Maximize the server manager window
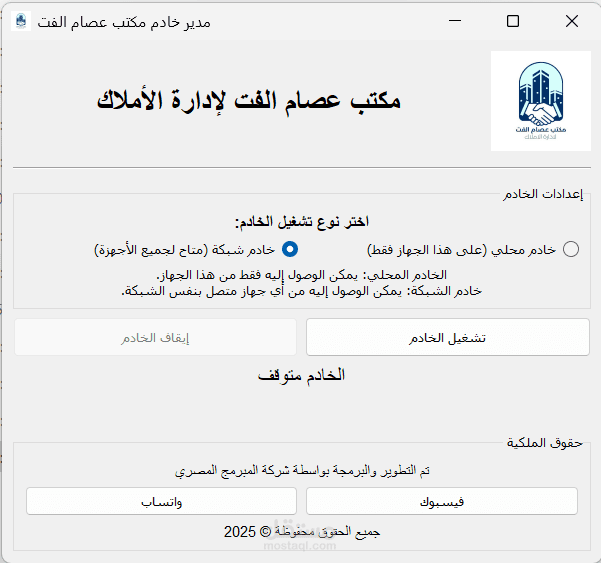This screenshot has height=563, width=601. click(513, 21)
